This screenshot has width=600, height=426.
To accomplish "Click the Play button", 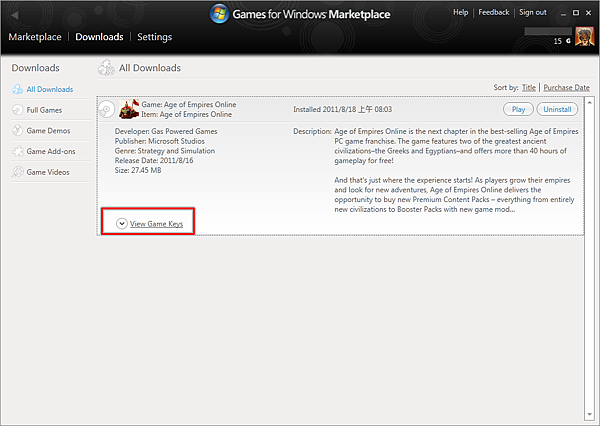I will (x=518, y=109).
